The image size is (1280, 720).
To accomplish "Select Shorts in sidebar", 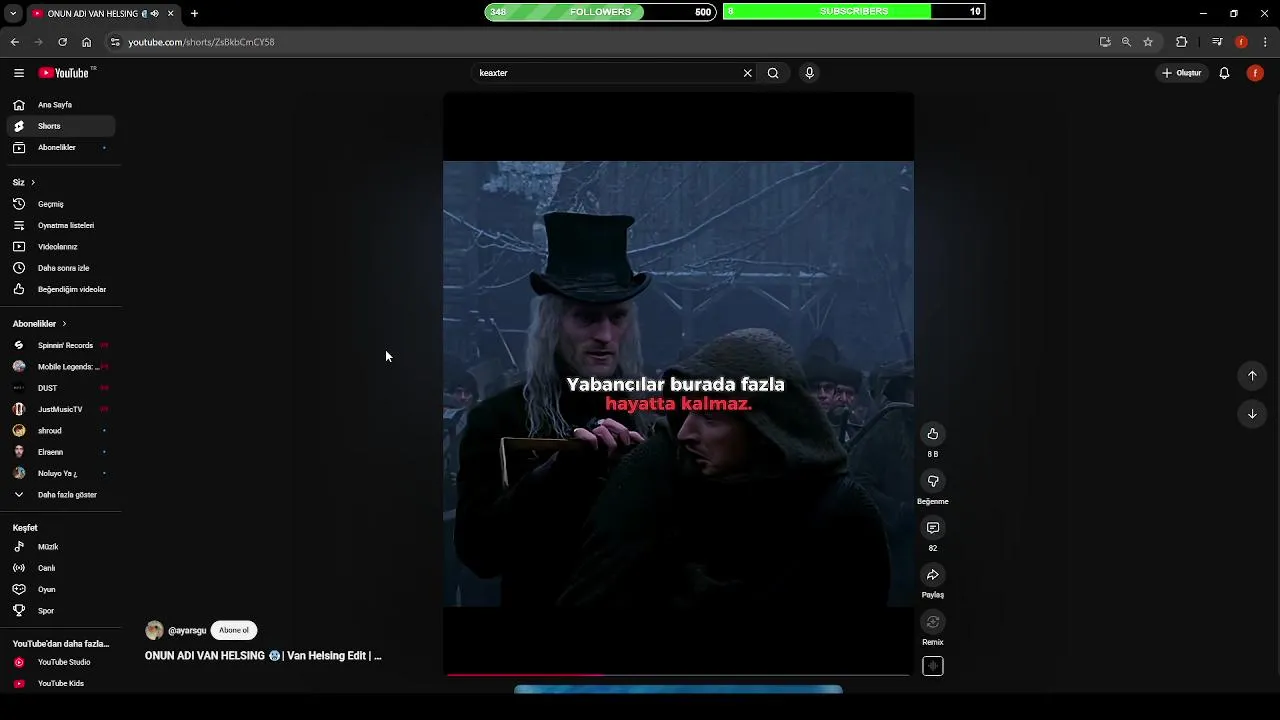I will [x=61, y=126].
